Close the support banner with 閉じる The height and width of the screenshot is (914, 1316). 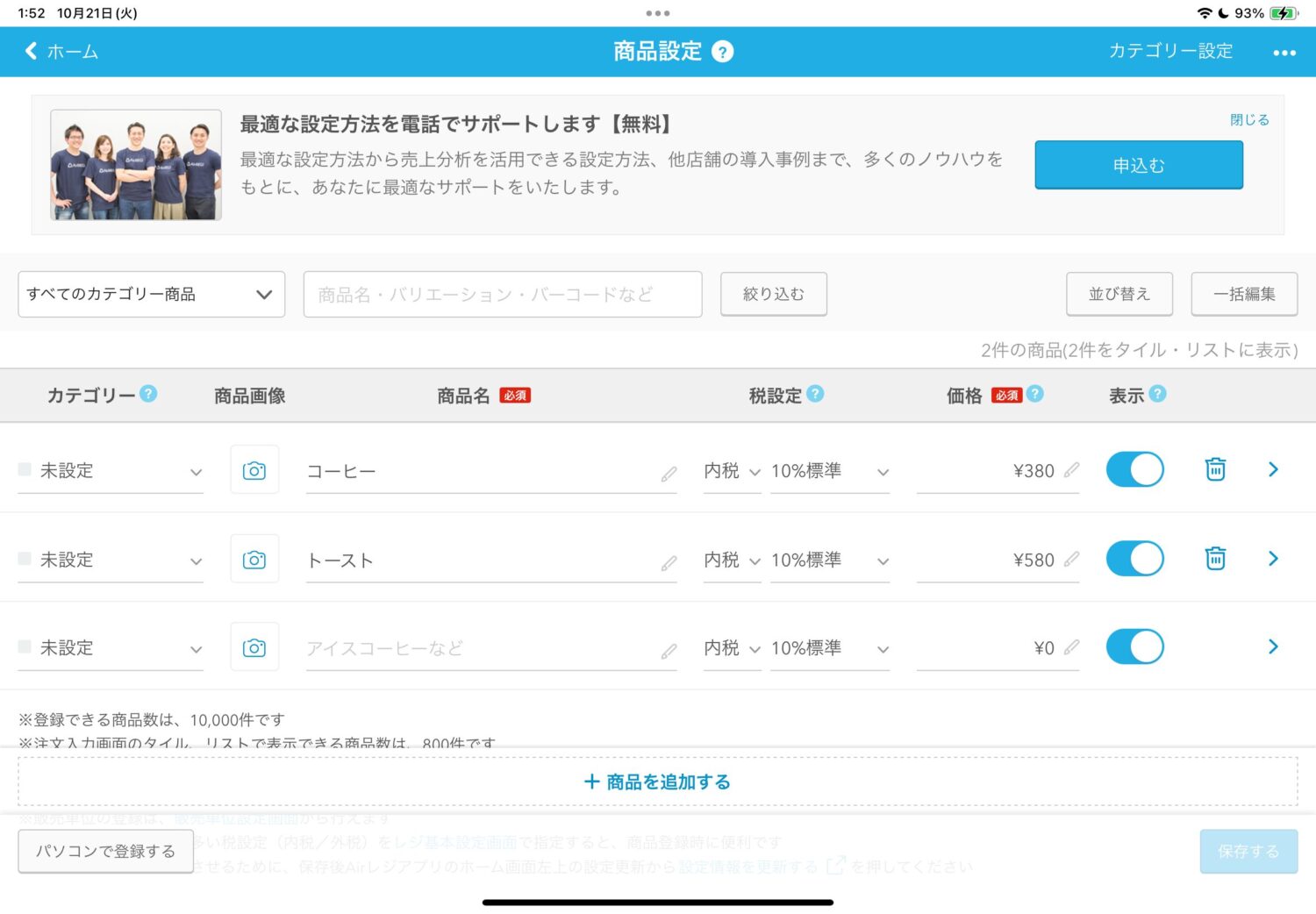(x=1249, y=120)
